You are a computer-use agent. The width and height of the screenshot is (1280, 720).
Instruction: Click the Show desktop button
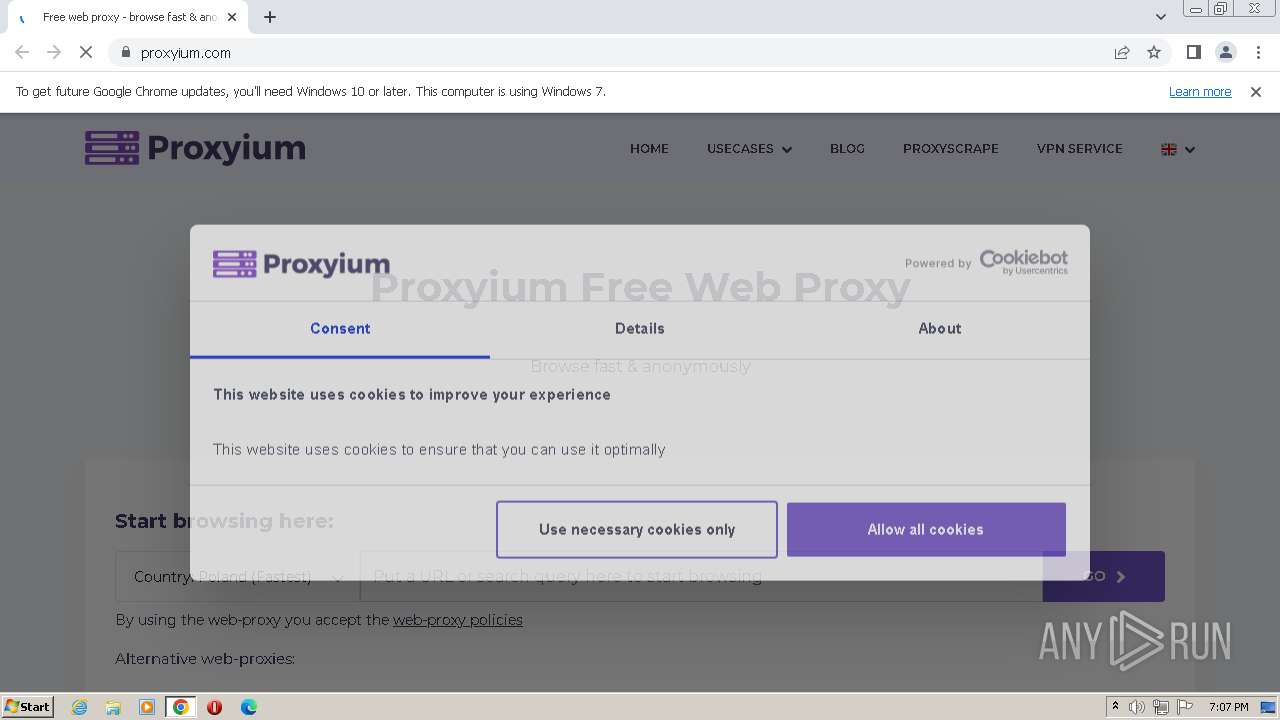[x=1270, y=707]
